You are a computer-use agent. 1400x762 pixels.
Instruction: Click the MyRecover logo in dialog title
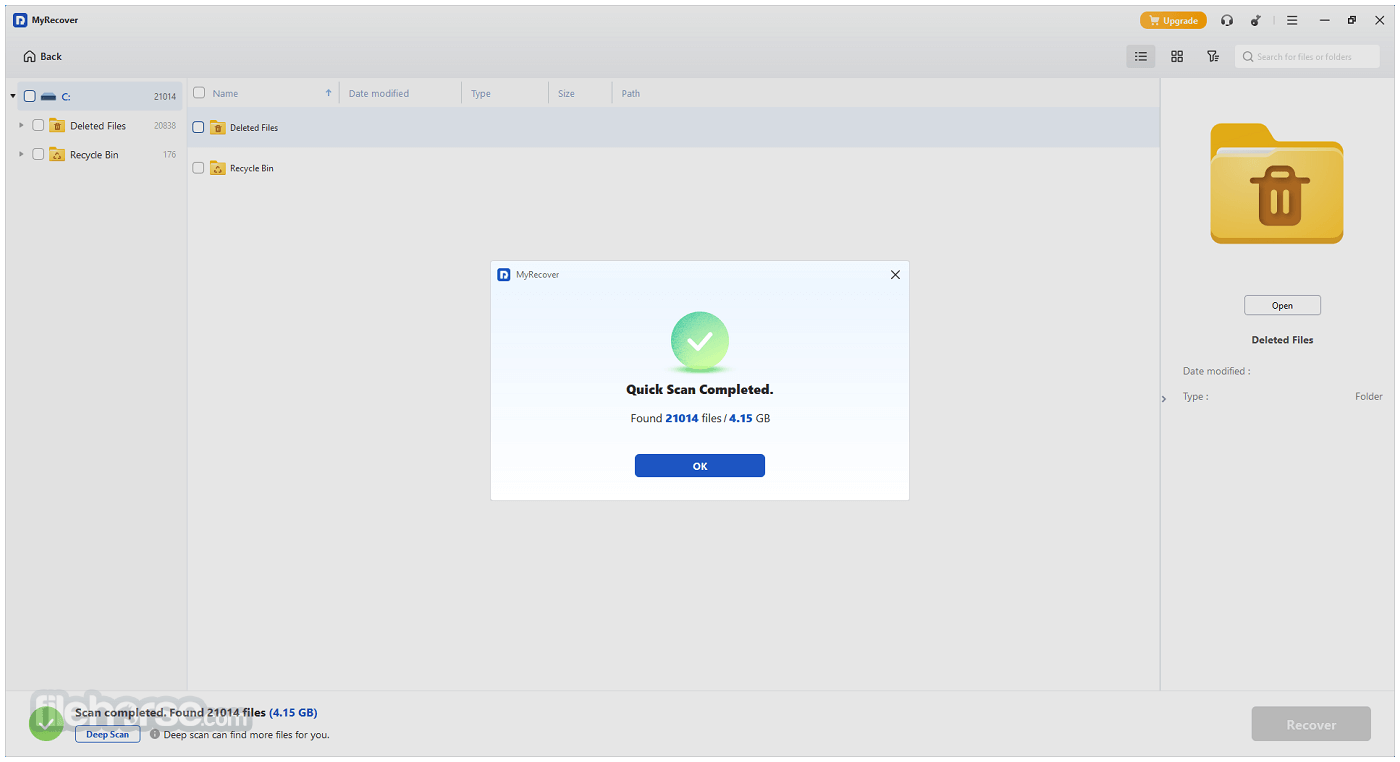tap(504, 274)
